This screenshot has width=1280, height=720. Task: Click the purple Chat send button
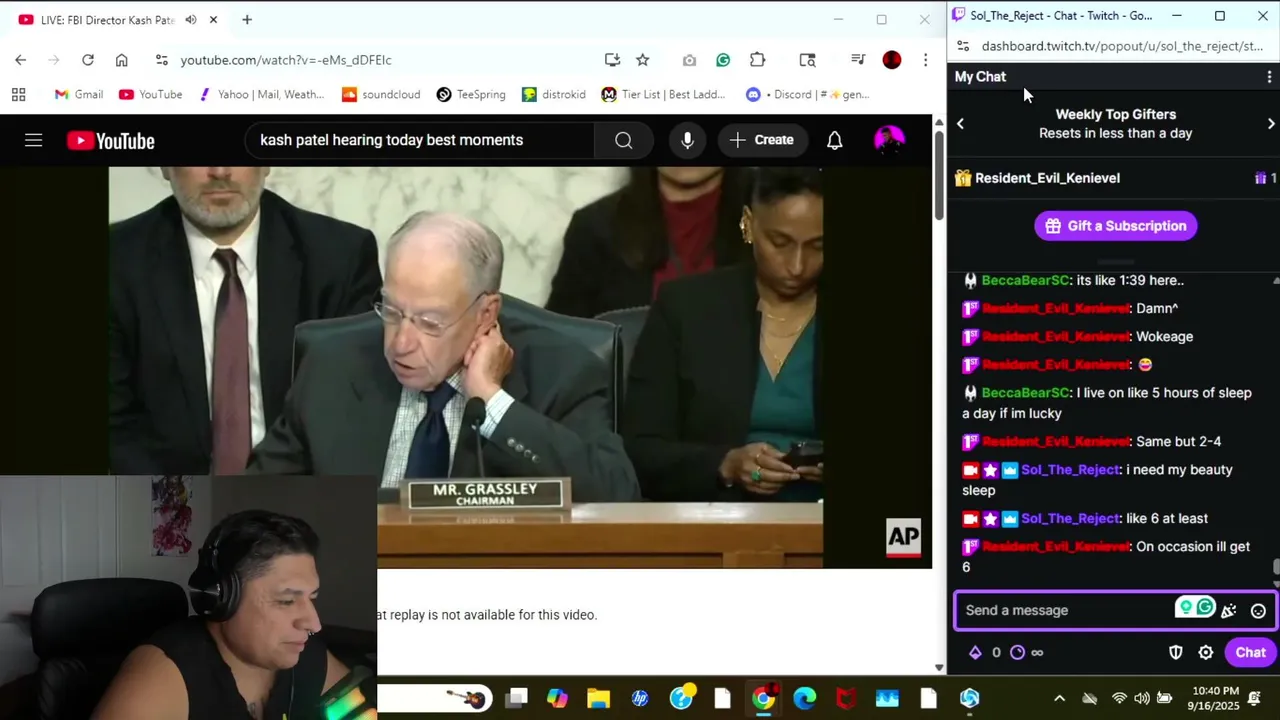point(1250,653)
